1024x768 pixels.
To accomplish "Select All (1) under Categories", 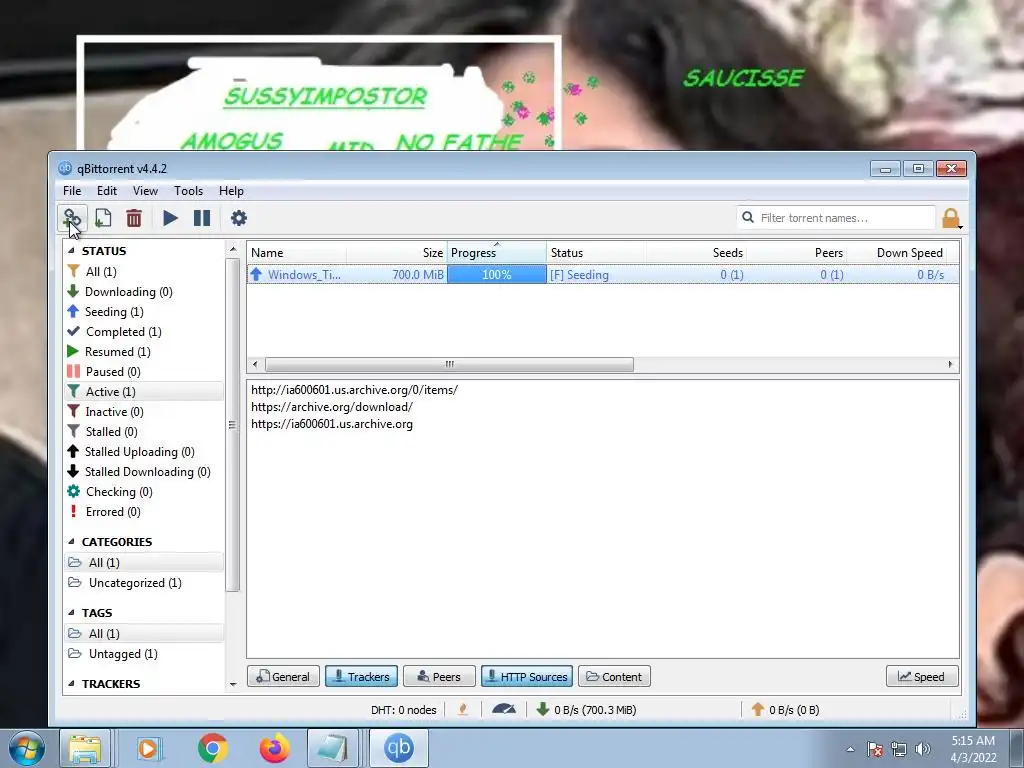I will tap(144, 562).
